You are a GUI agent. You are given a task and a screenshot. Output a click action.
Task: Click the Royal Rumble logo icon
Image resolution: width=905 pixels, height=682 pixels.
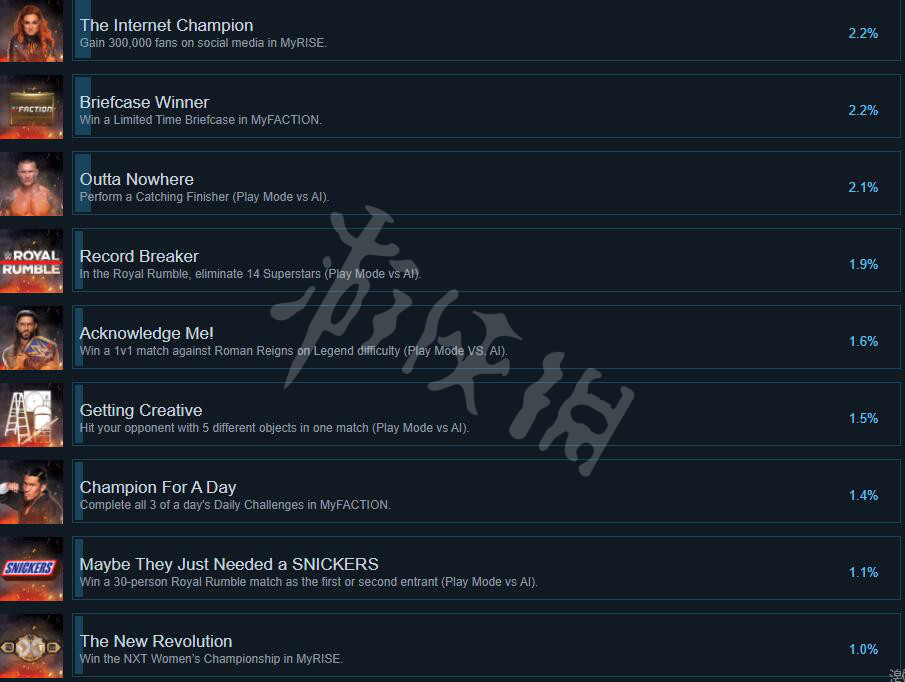click(x=31, y=261)
